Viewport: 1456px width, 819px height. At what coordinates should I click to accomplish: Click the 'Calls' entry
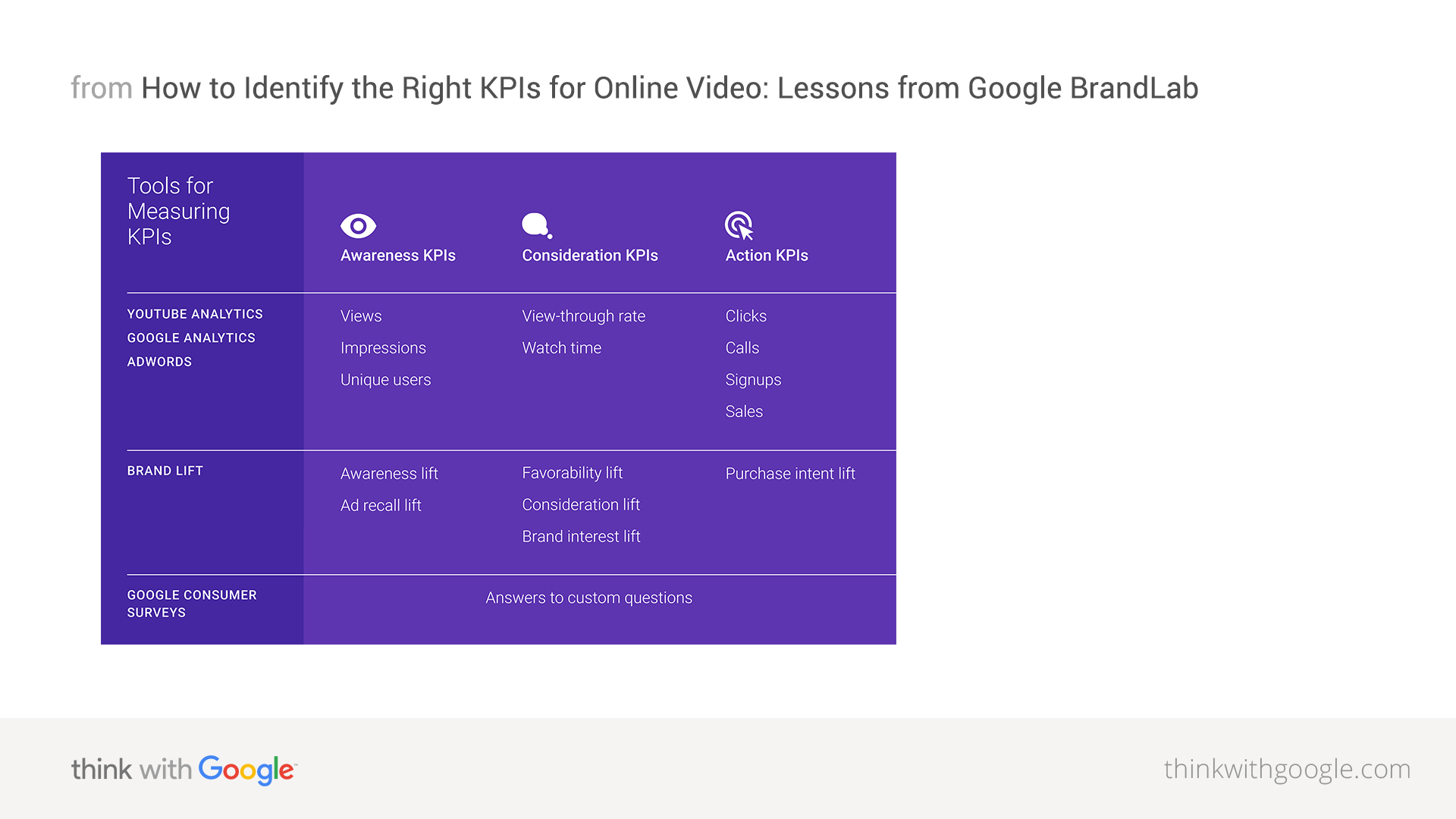[742, 348]
